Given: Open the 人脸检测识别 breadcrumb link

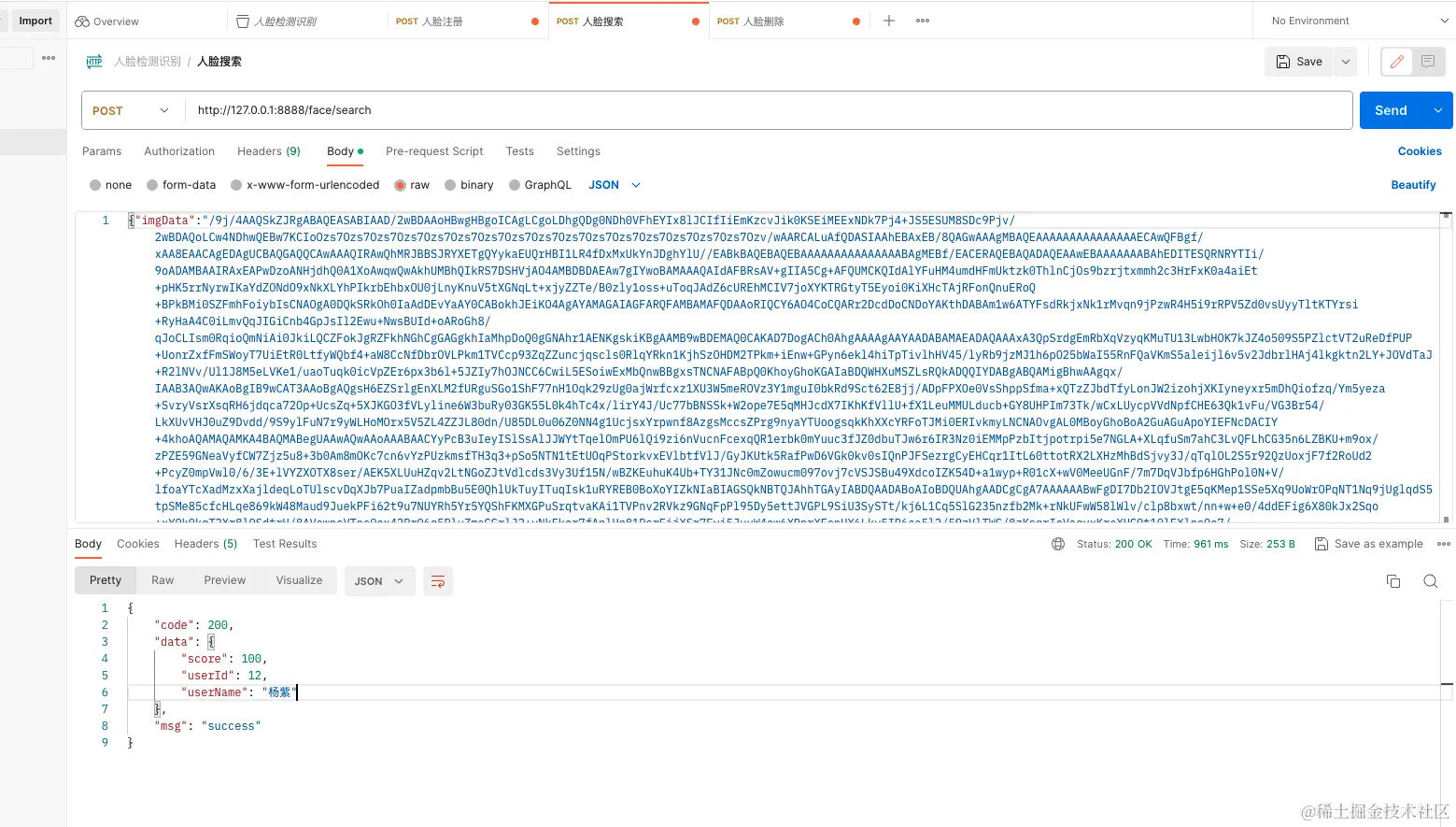Looking at the screenshot, I should point(148,62).
